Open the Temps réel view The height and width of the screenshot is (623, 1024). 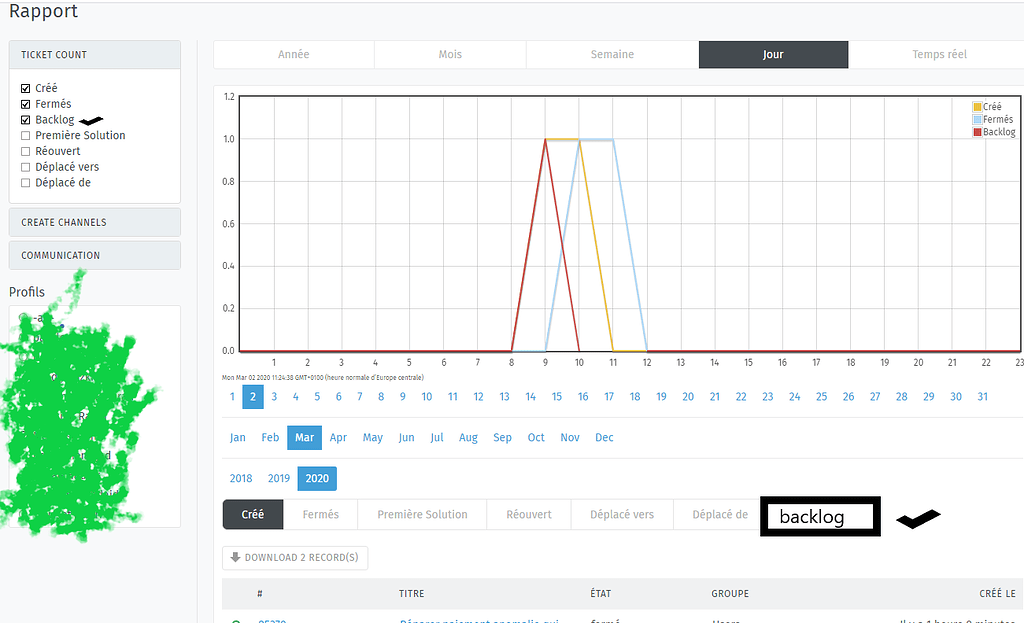936,55
